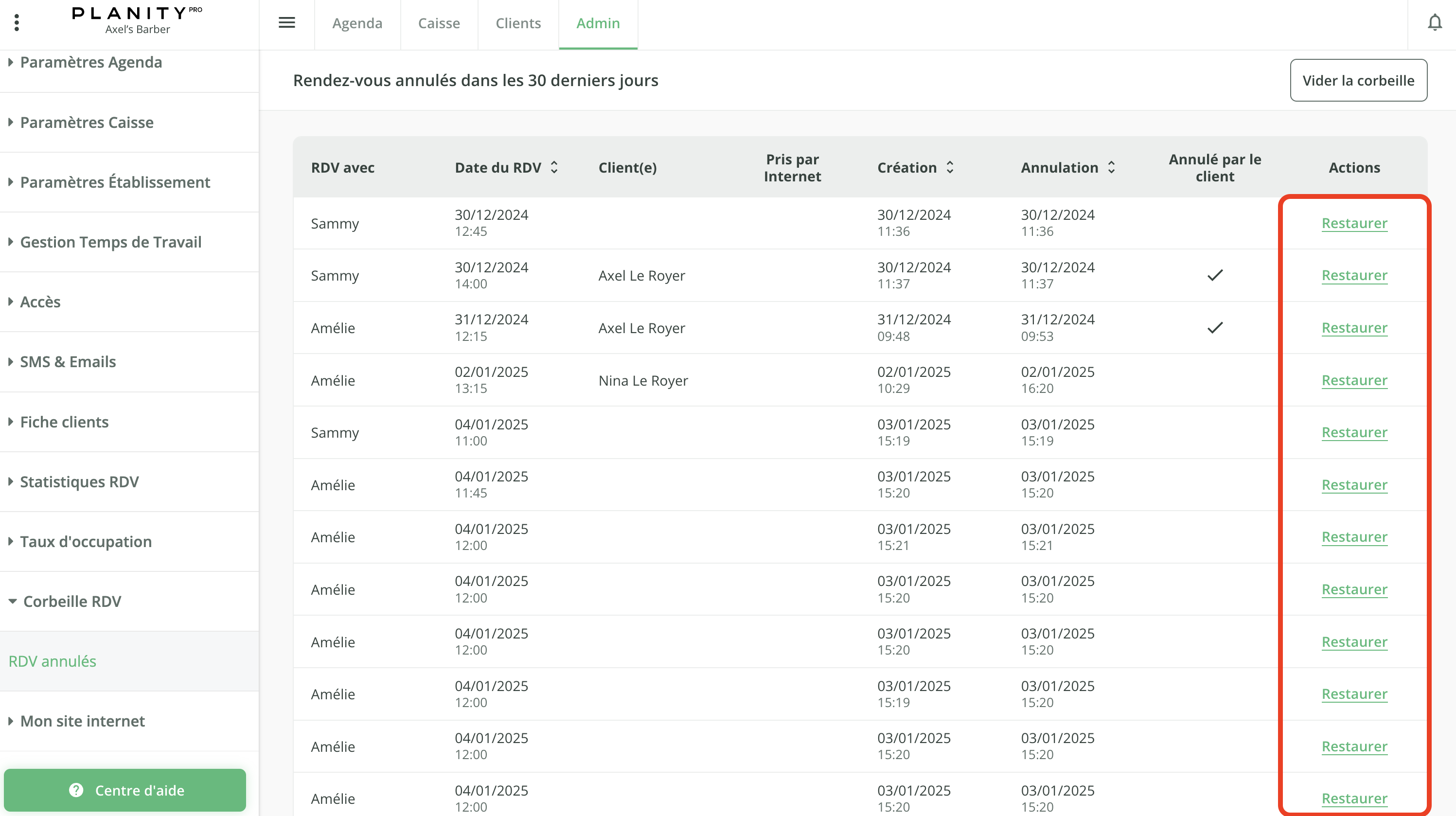Open the Clients tab
This screenshot has height=816, width=1456.
click(x=518, y=23)
